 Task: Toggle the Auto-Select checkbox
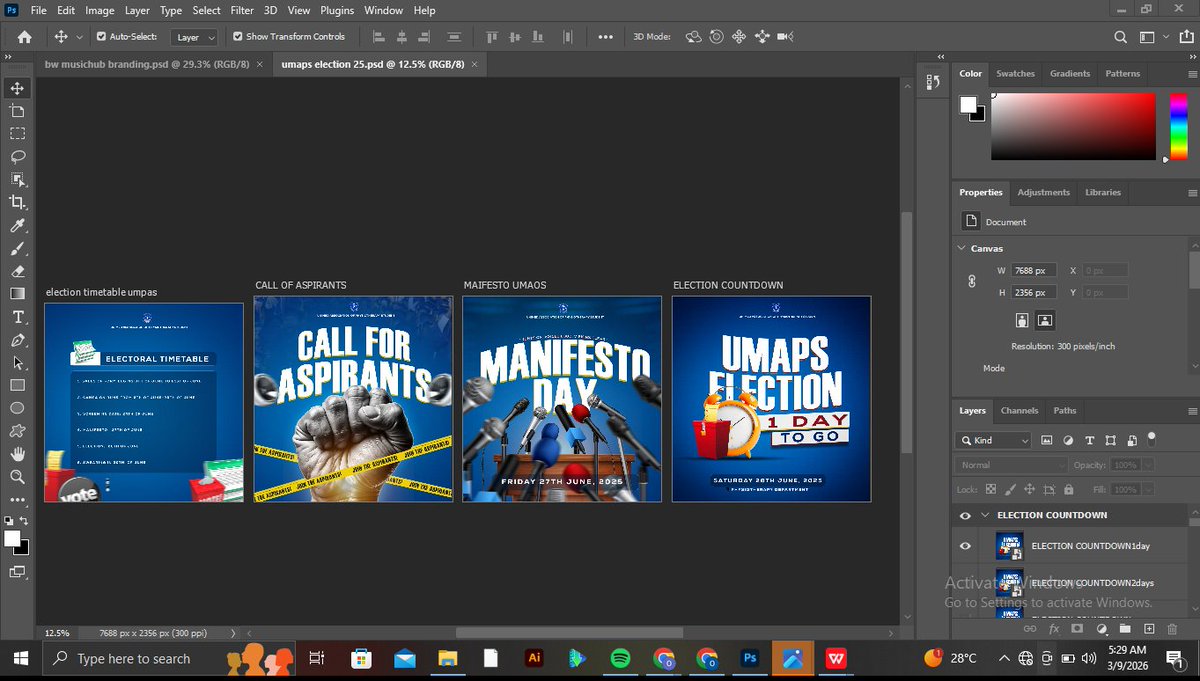click(x=101, y=37)
